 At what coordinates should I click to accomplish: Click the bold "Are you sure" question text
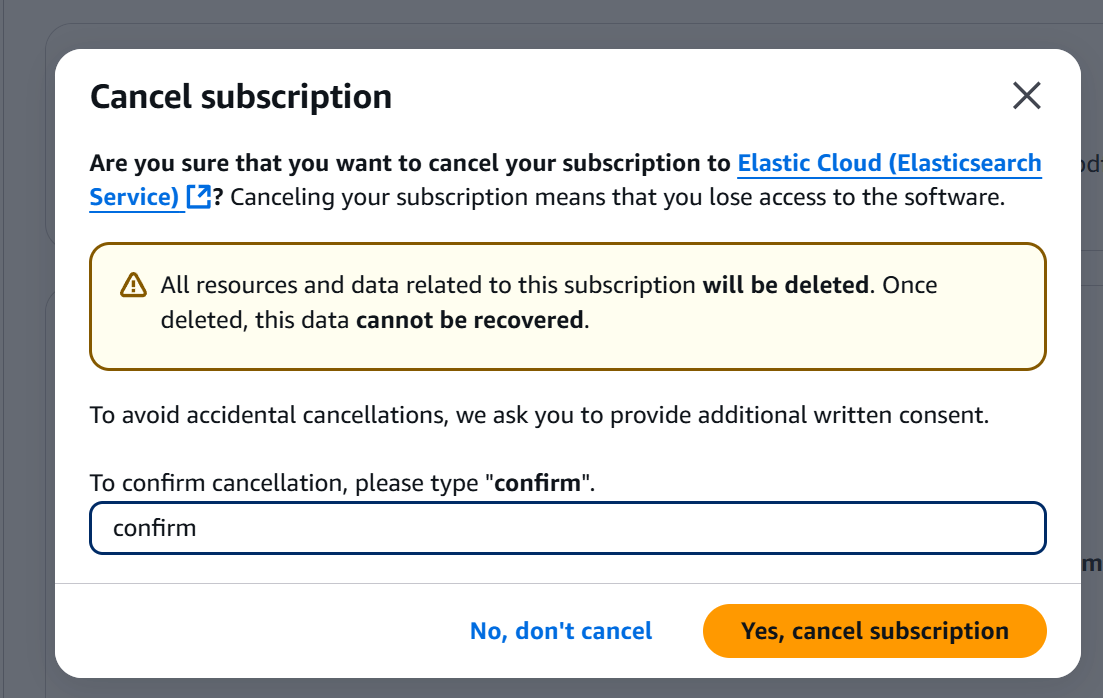(x=411, y=163)
